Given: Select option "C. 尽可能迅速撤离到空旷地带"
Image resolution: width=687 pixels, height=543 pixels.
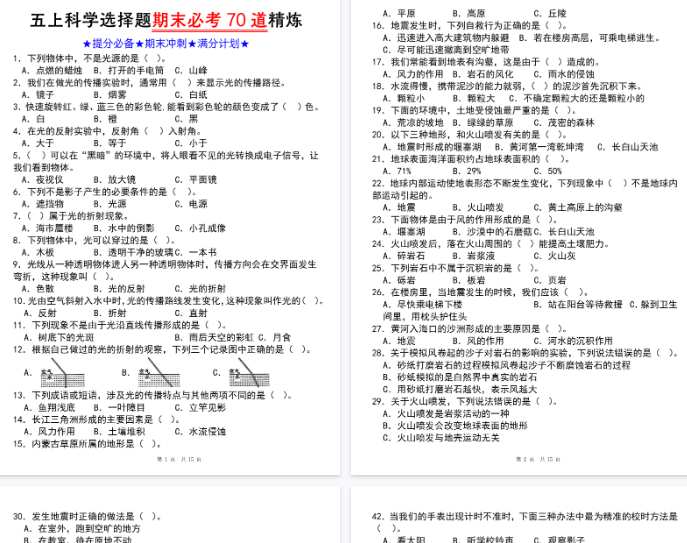Looking at the screenshot, I should click(446, 50).
